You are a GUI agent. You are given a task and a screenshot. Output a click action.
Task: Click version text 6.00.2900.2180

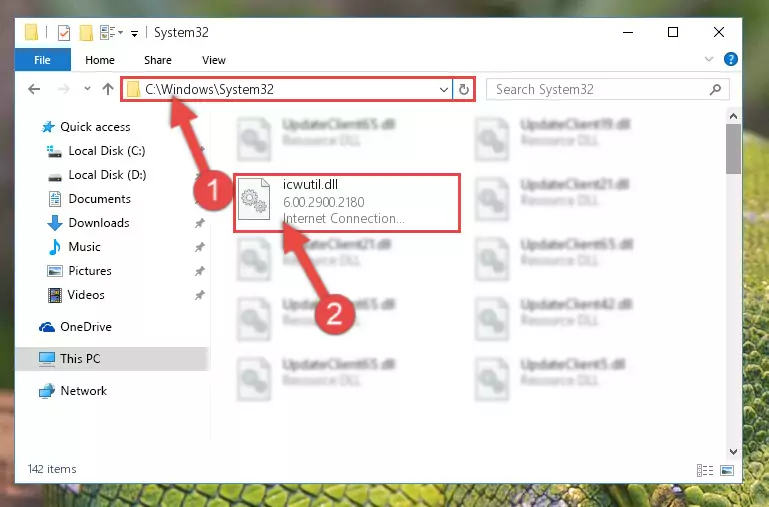324,202
